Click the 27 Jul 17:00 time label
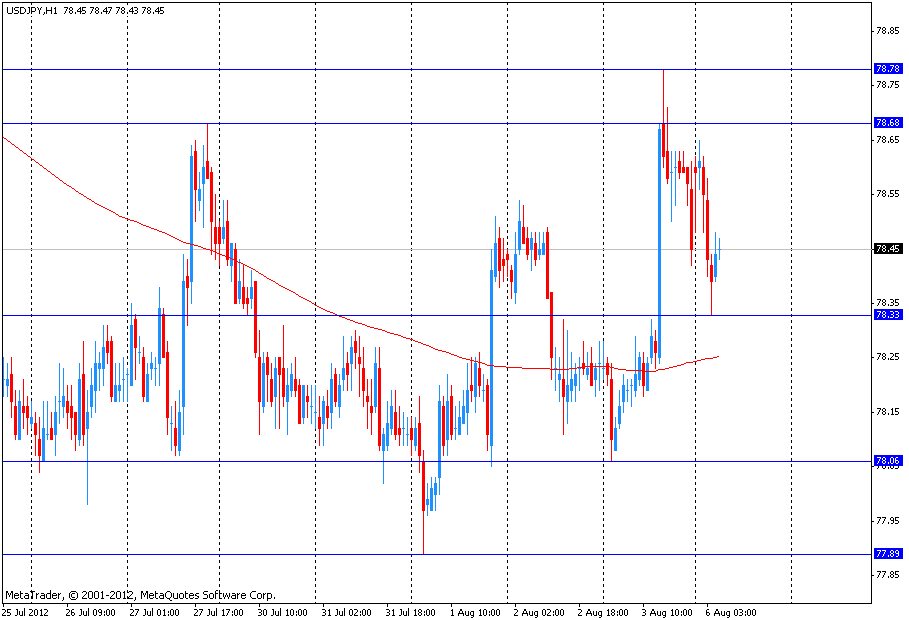 pos(218,612)
